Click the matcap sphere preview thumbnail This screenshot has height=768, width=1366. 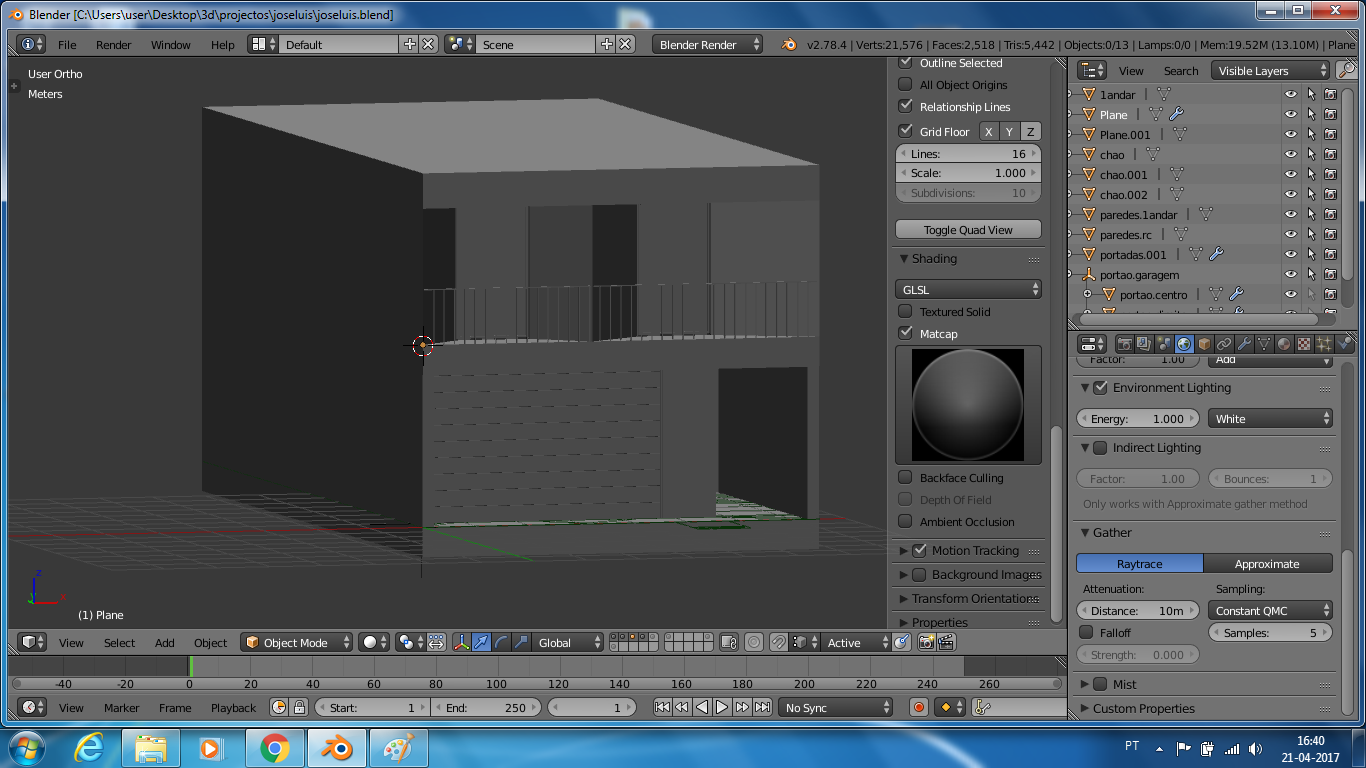[968, 405]
